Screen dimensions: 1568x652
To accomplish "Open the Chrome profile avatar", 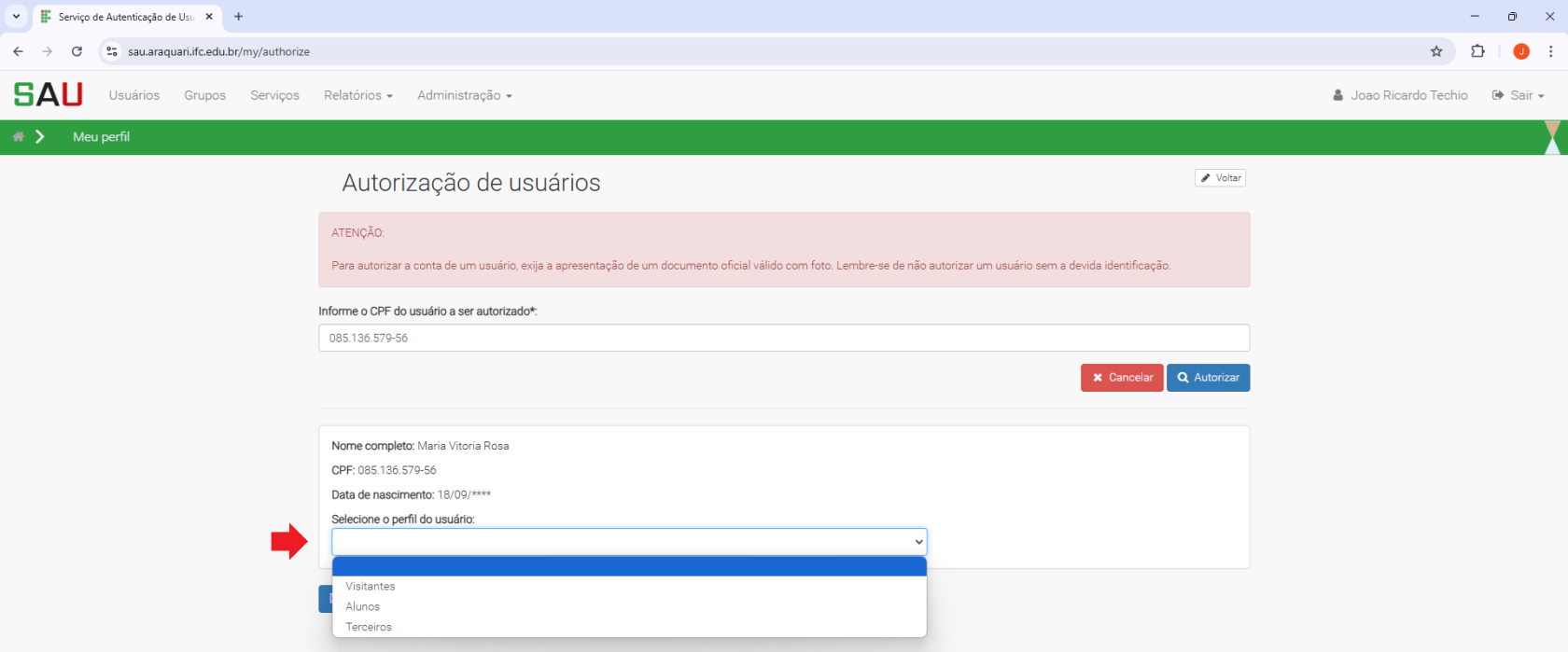I will click(x=1521, y=51).
